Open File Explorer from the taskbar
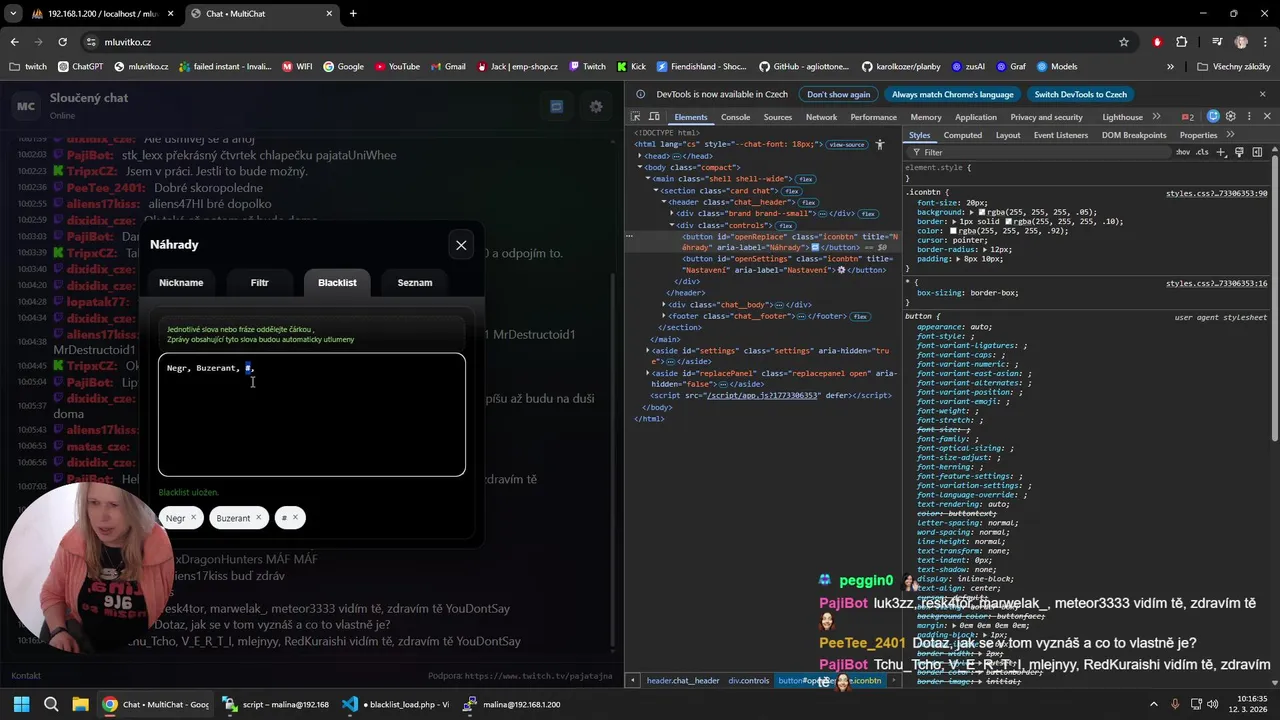Image resolution: width=1280 pixels, height=720 pixels. (x=80, y=704)
